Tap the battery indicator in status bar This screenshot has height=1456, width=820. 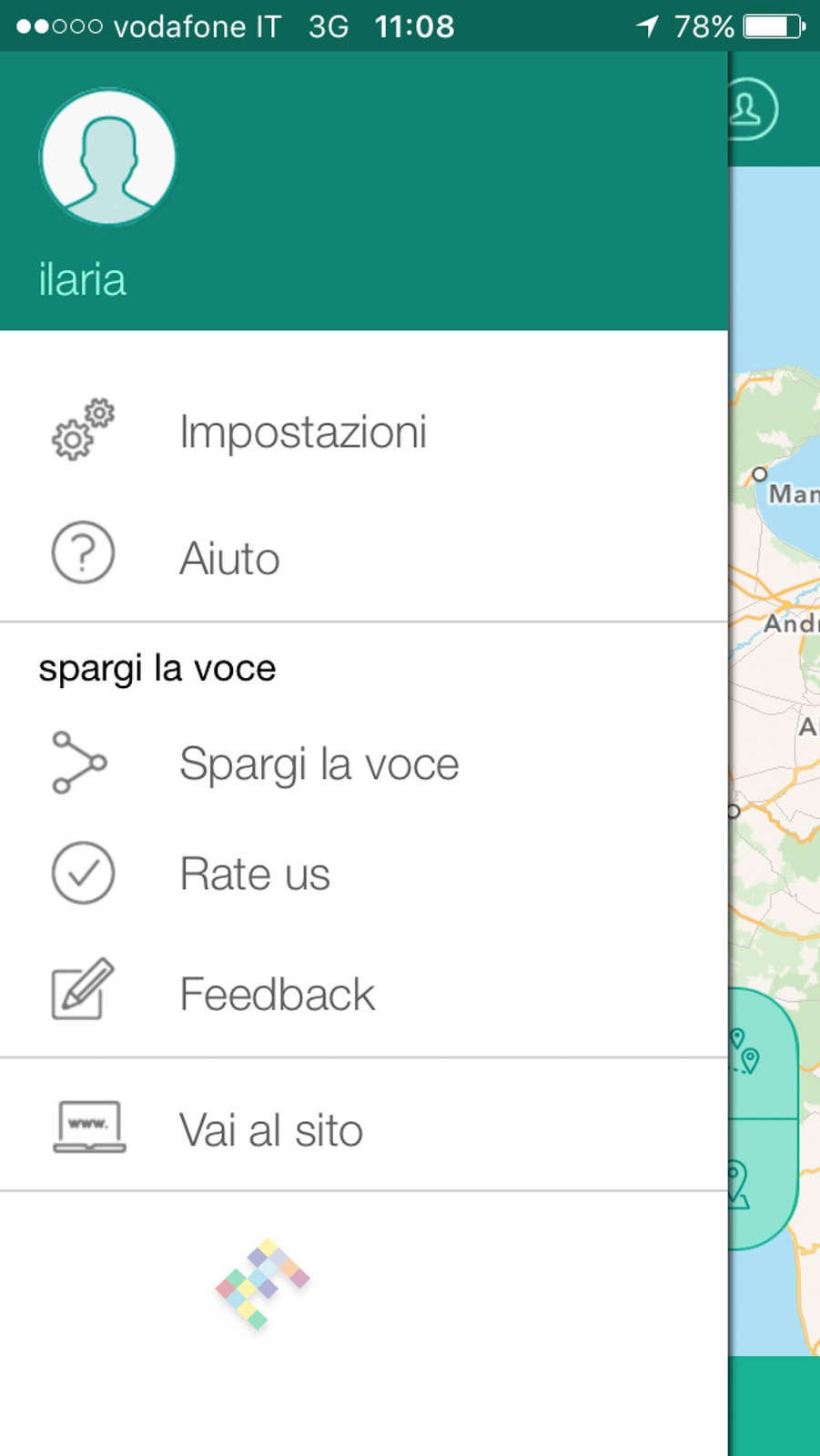tap(774, 26)
